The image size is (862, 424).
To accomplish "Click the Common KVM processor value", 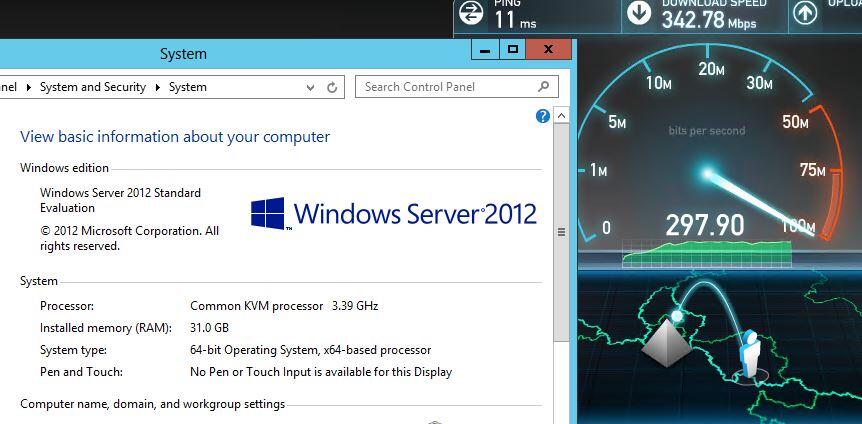I will point(284,306).
